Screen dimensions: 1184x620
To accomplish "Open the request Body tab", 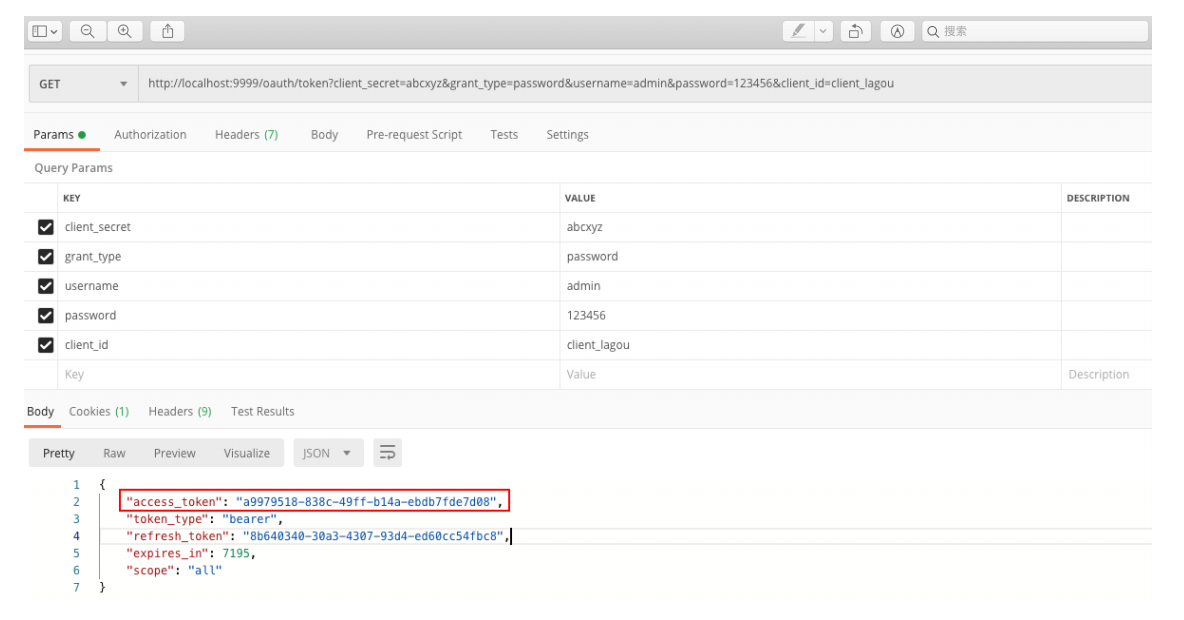I will (324, 134).
